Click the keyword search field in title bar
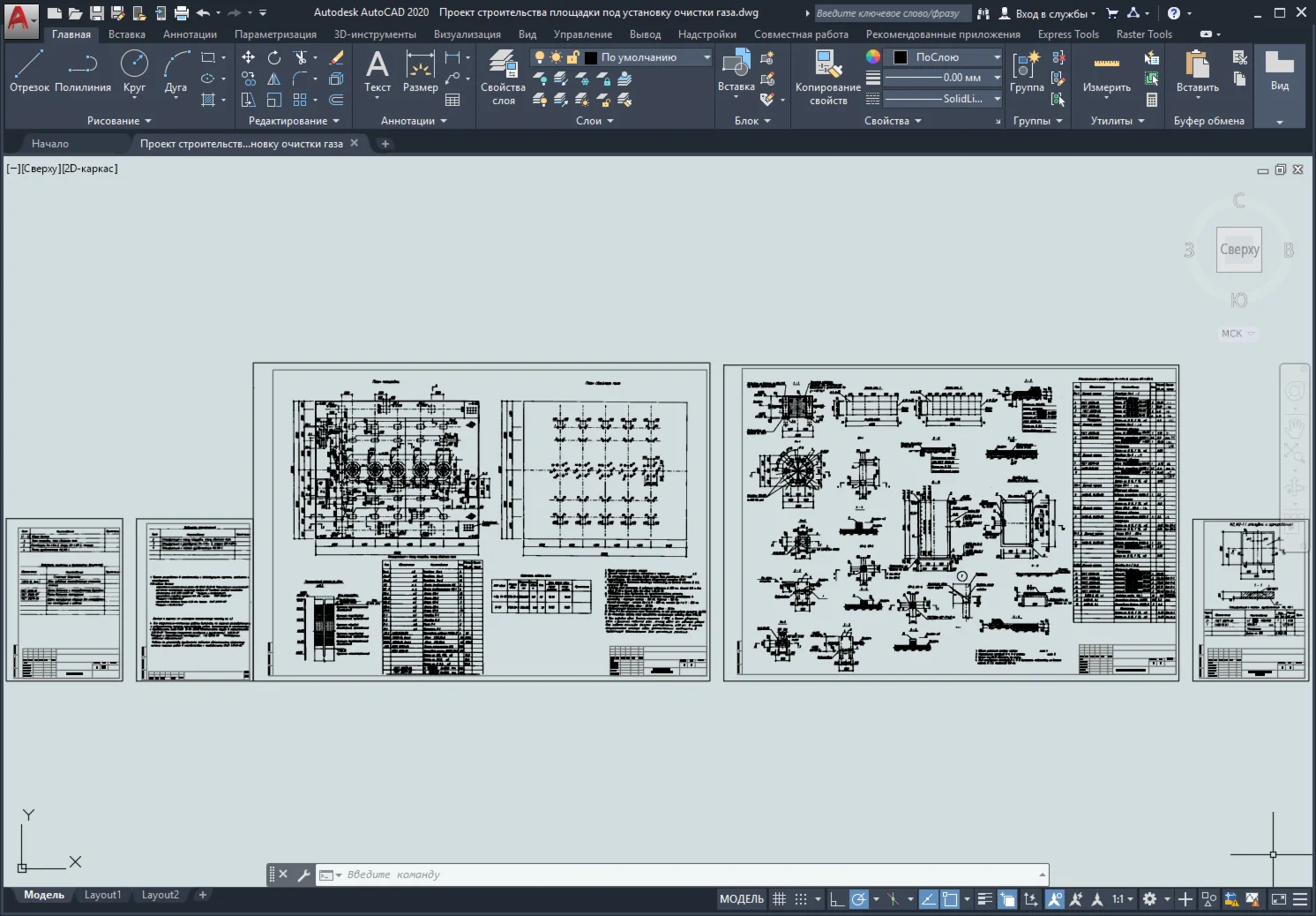The width and height of the screenshot is (1316, 916). 892,13
